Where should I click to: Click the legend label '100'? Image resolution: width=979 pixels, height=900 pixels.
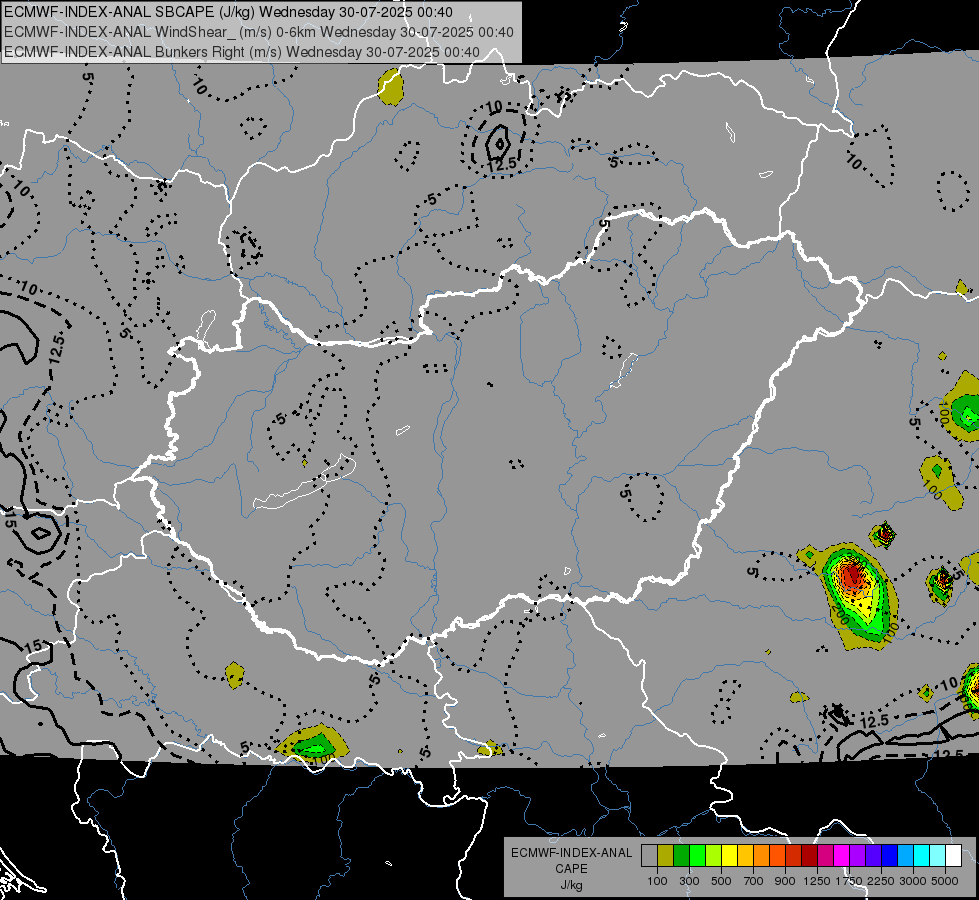(657, 881)
